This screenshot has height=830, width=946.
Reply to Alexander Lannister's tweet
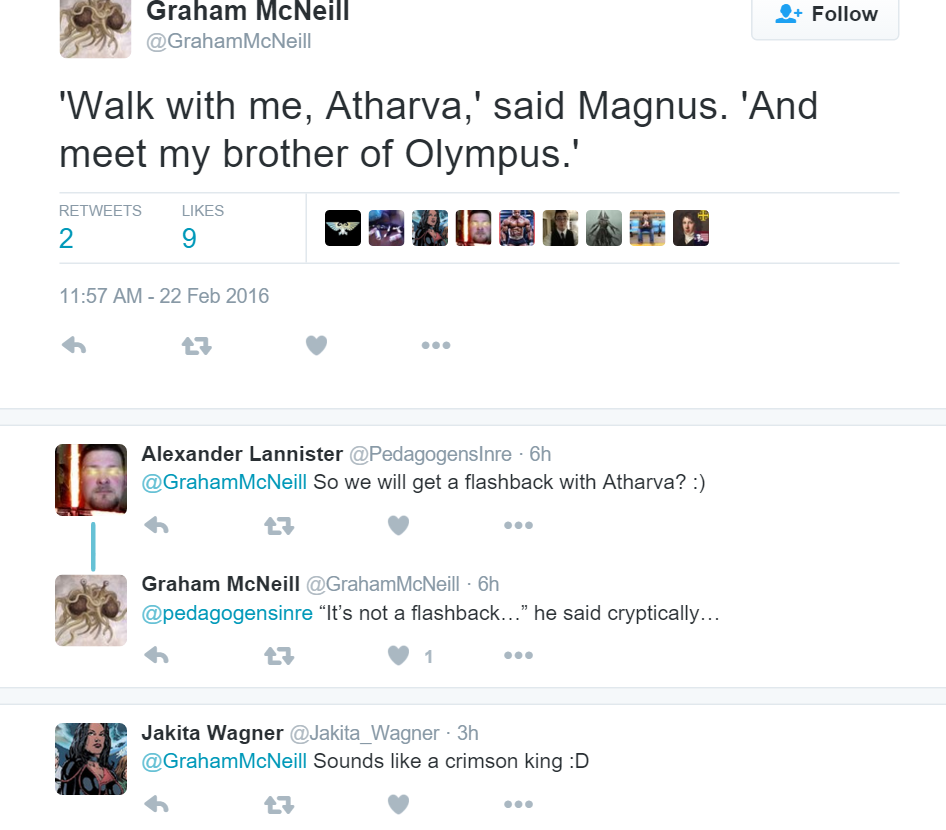[x=157, y=526]
